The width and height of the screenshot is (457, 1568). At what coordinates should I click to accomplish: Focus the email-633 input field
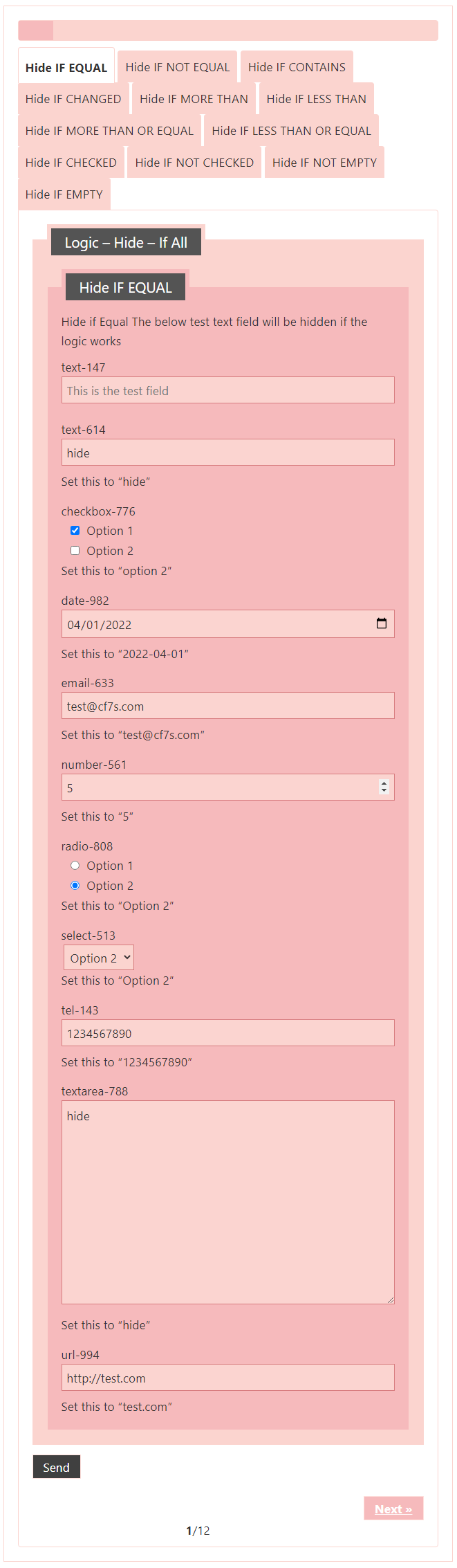pos(228,706)
